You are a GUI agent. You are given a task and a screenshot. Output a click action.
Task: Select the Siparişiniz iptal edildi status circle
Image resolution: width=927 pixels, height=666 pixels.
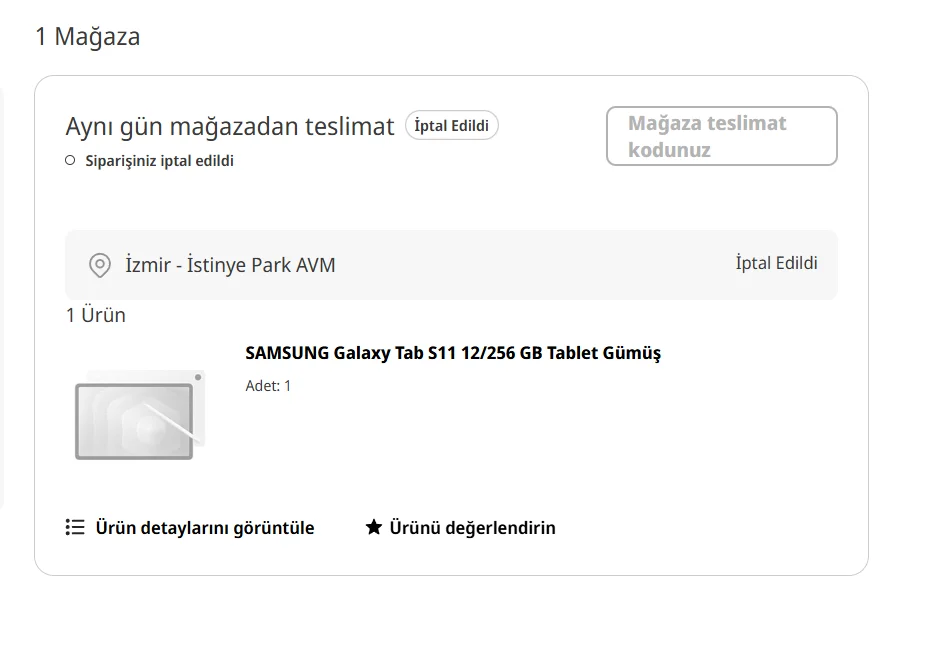click(70, 160)
